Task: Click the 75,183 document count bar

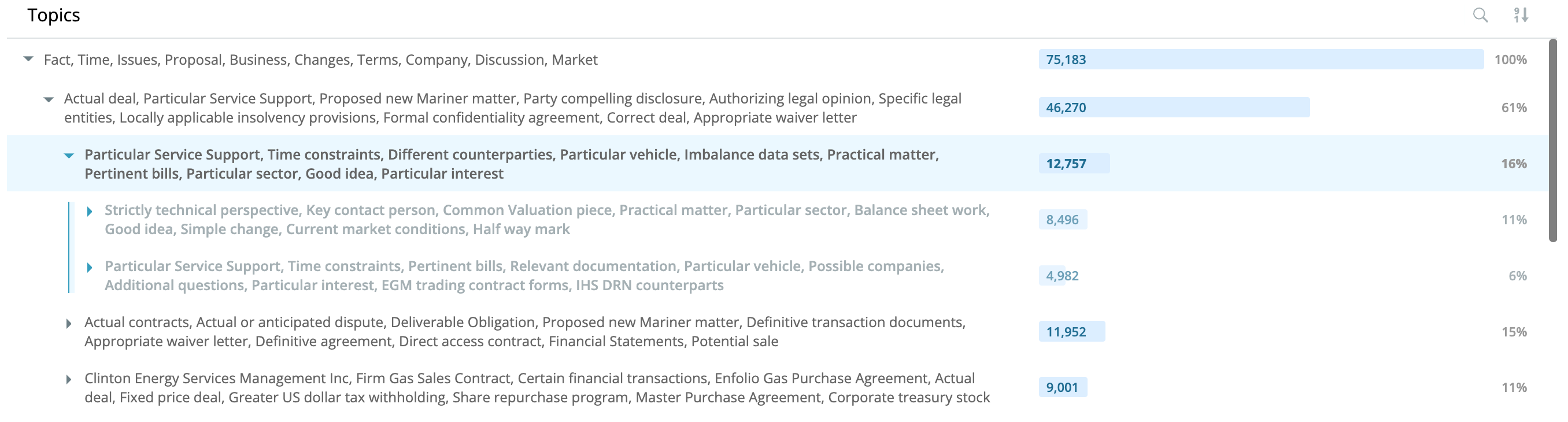Action: 1261,60
